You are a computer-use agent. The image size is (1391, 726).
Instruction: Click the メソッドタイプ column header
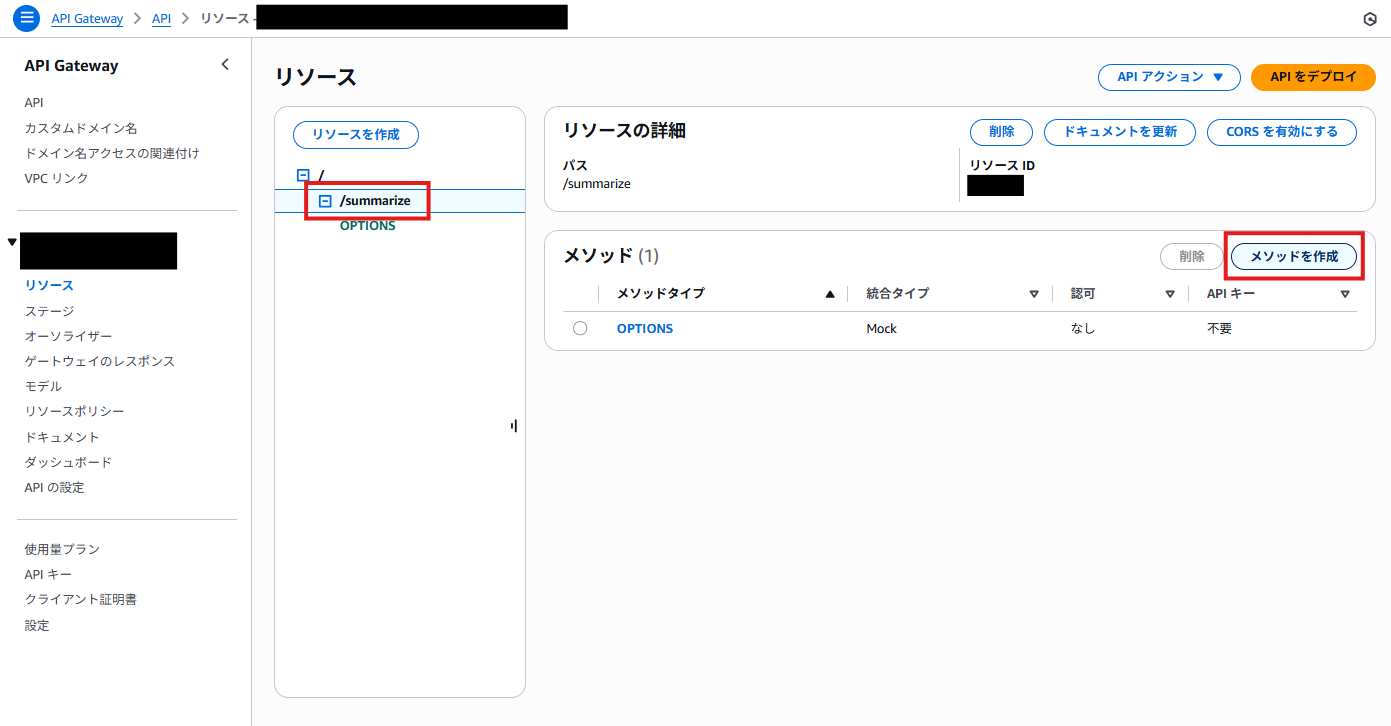click(661, 294)
